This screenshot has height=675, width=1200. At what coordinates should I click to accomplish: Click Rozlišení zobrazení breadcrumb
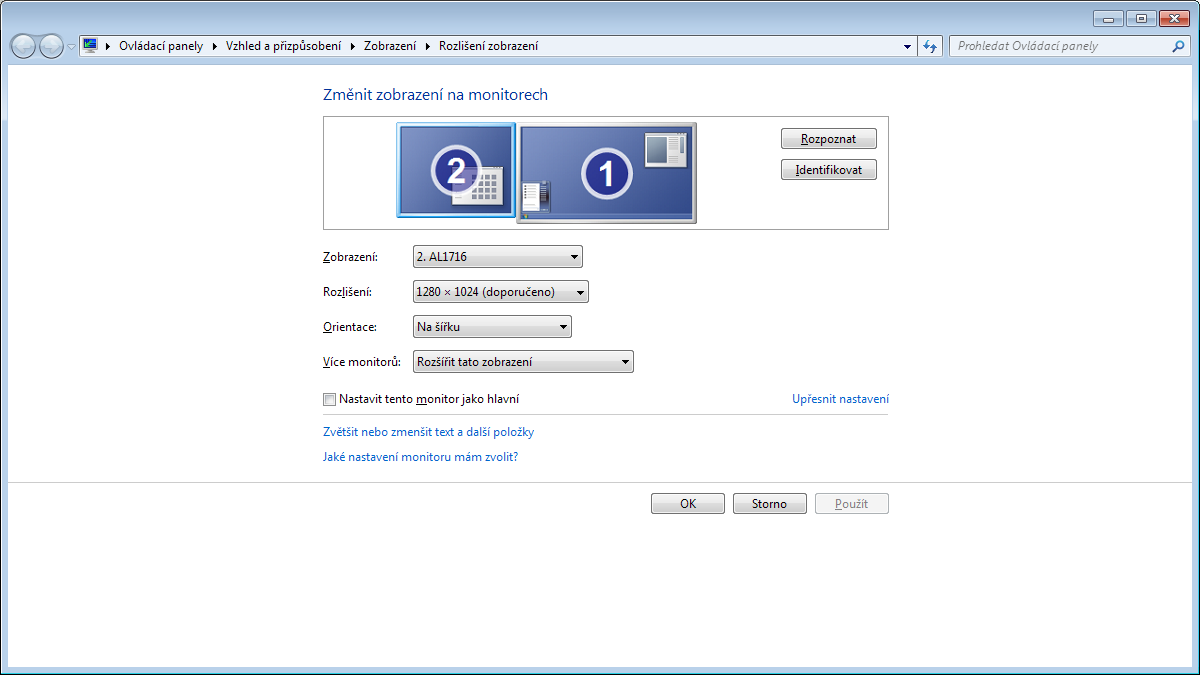[x=489, y=46]
